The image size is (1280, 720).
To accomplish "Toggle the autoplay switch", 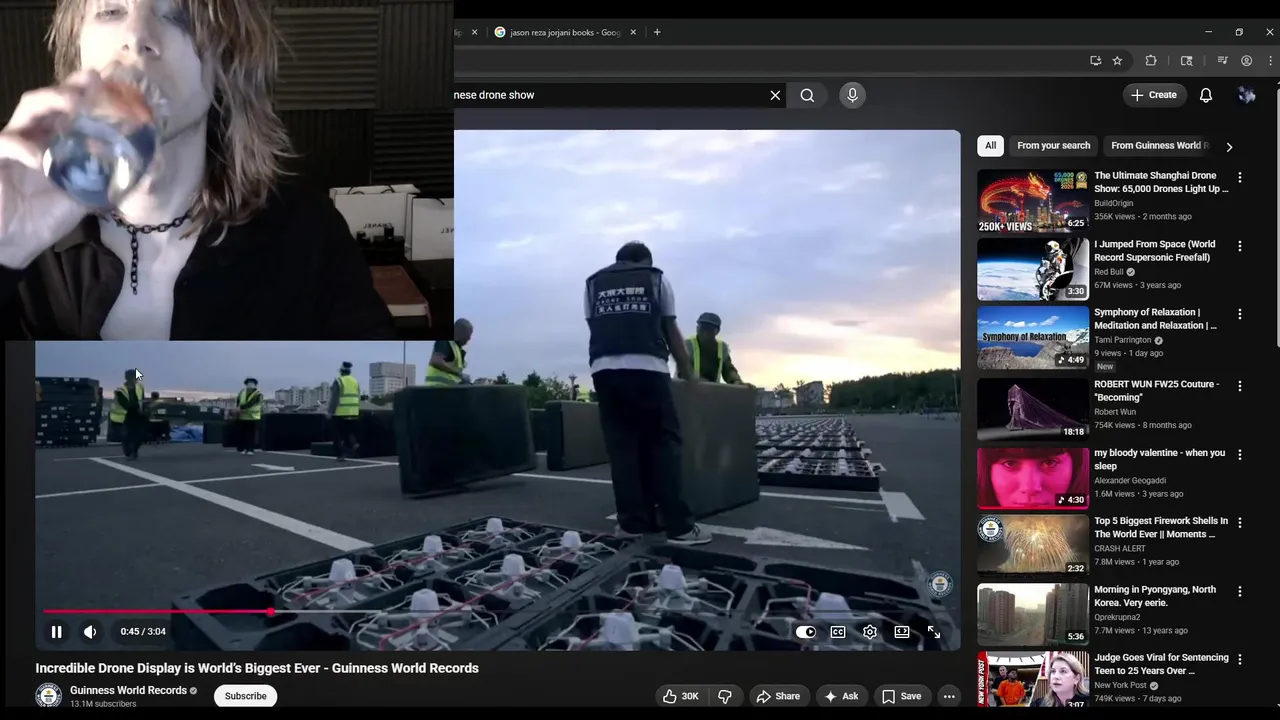I will click(x=806, y=632).
